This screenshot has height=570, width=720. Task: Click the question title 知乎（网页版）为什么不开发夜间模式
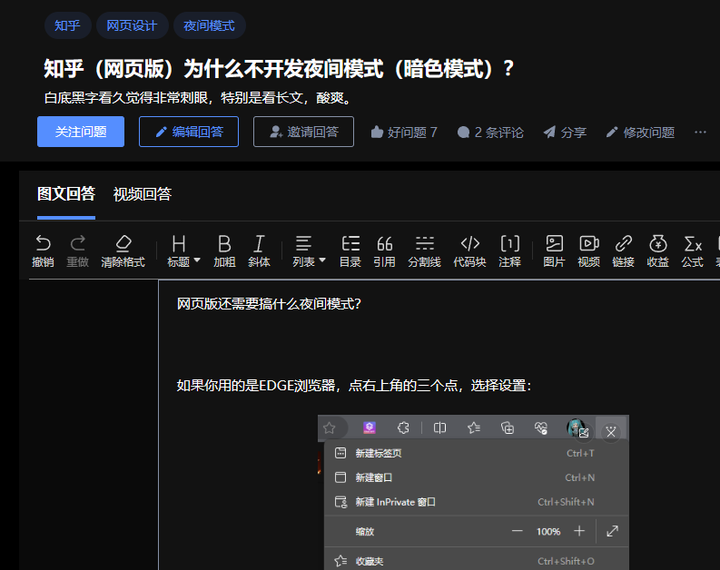click(x=279, y=69)
